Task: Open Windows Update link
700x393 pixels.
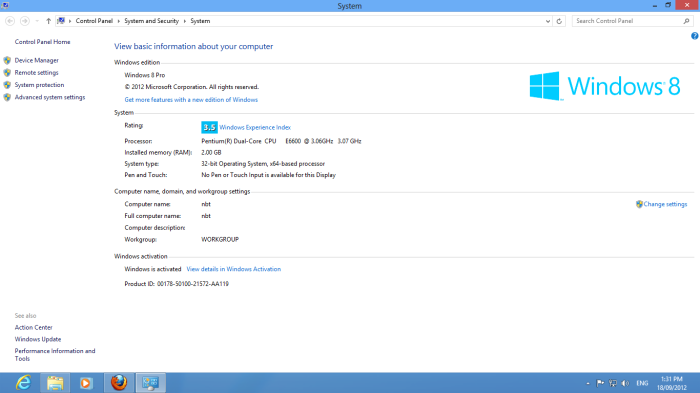Action: 38,339
